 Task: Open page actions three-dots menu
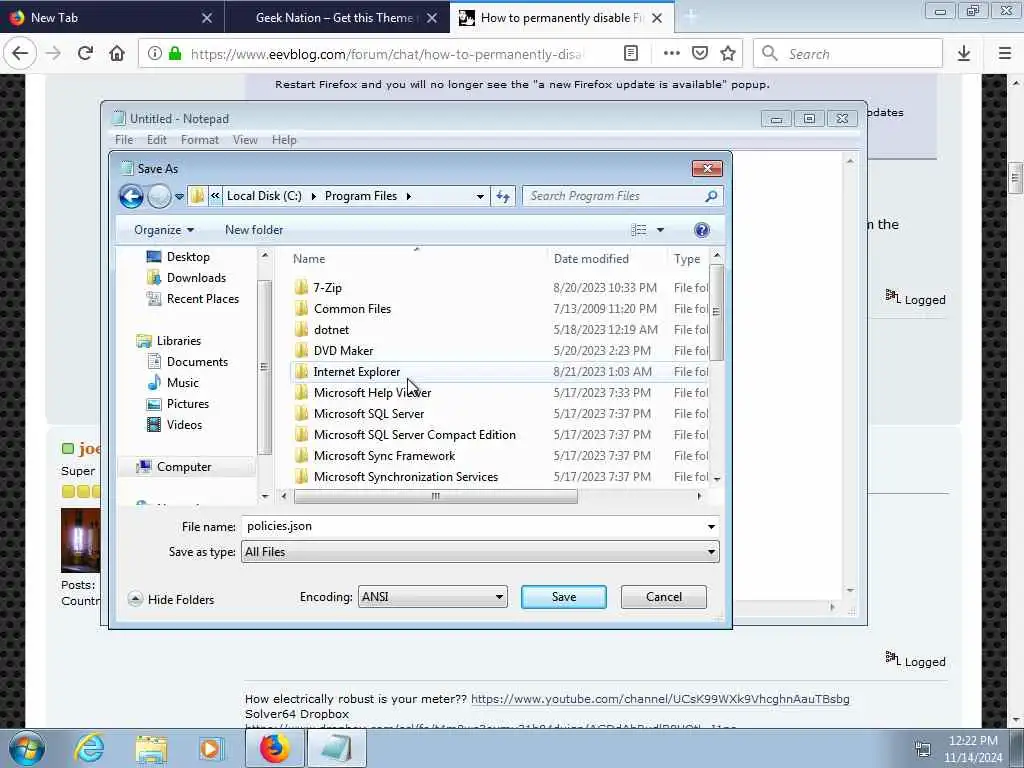pyautogui.click(x=671, y=54)
